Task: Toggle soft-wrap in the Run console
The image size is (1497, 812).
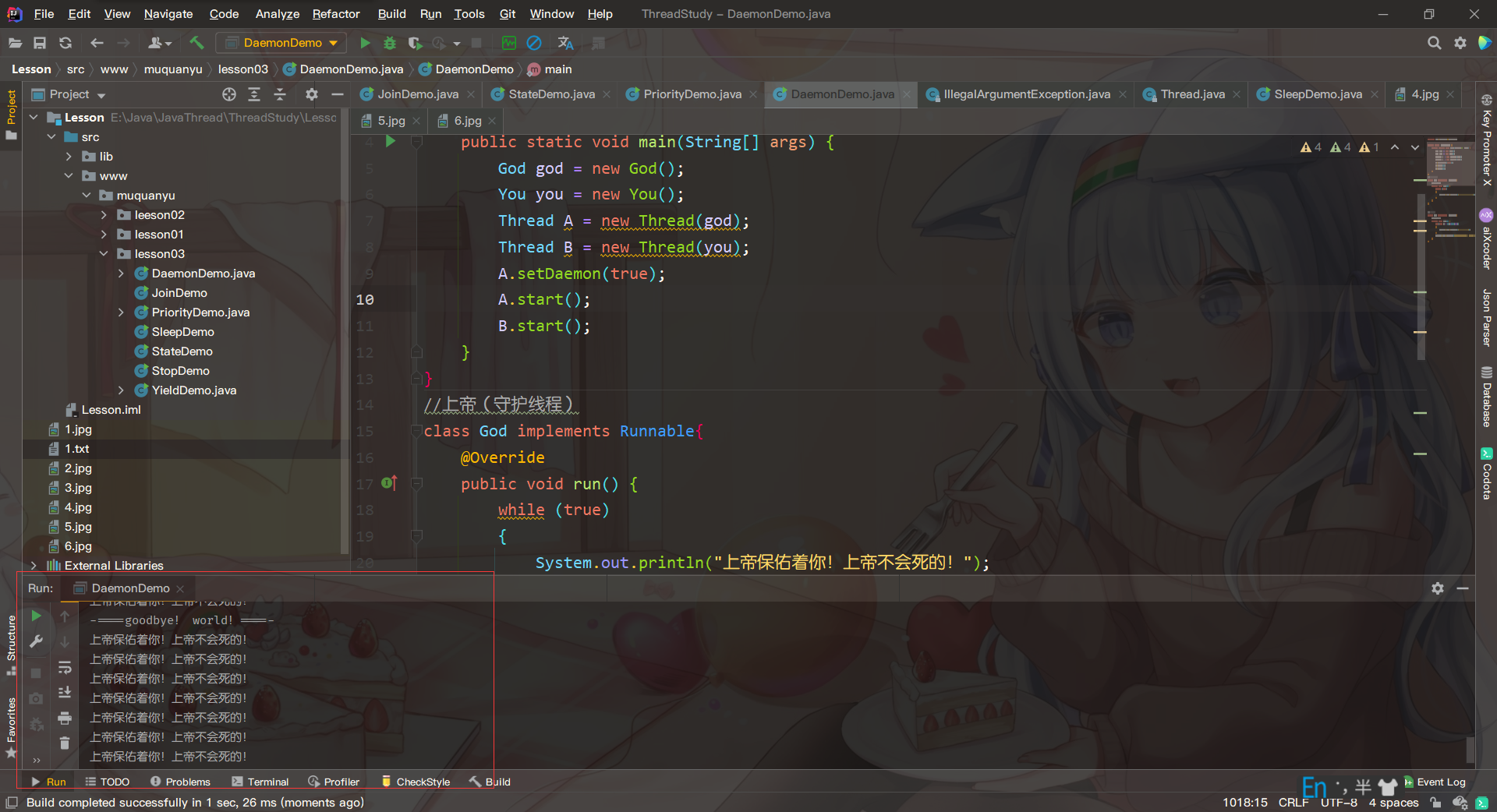Action: tap(65, 667)
